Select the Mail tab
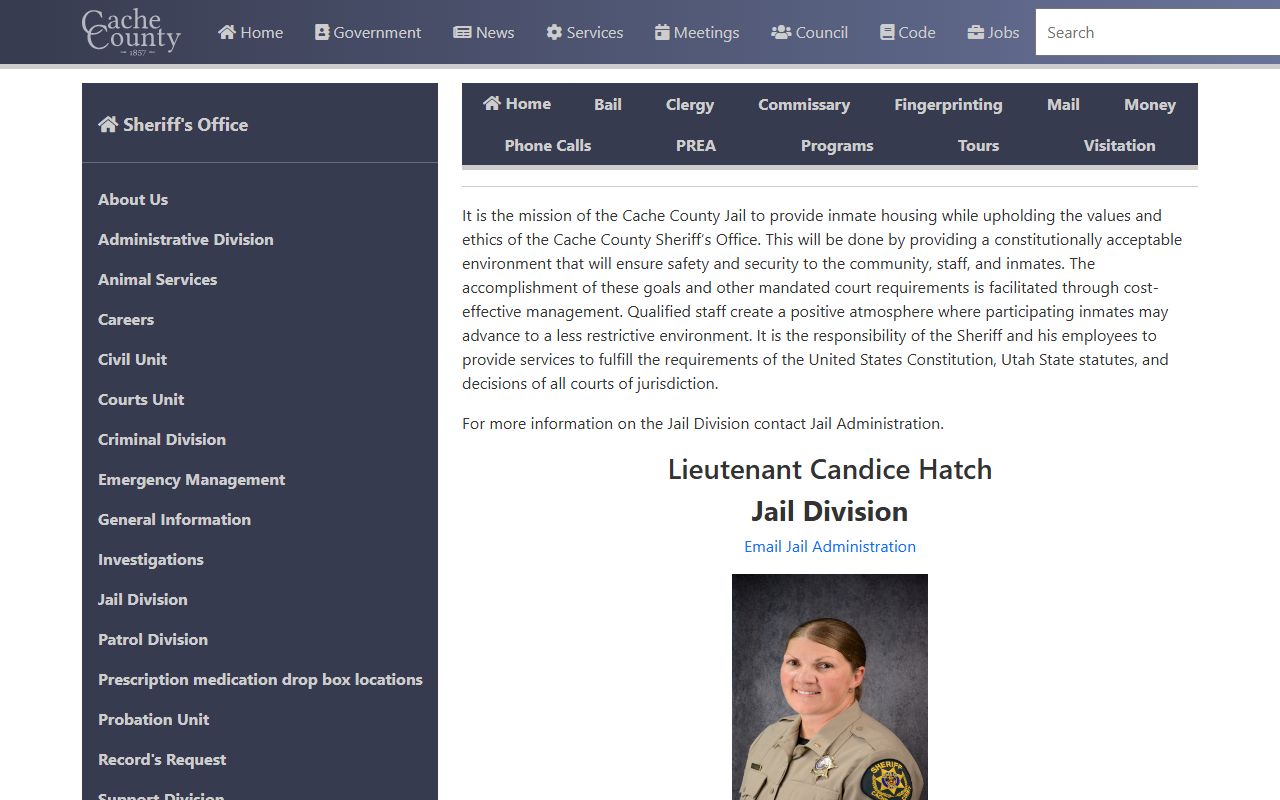This screenshot has width=1280, height=800. click(1063, 104)
